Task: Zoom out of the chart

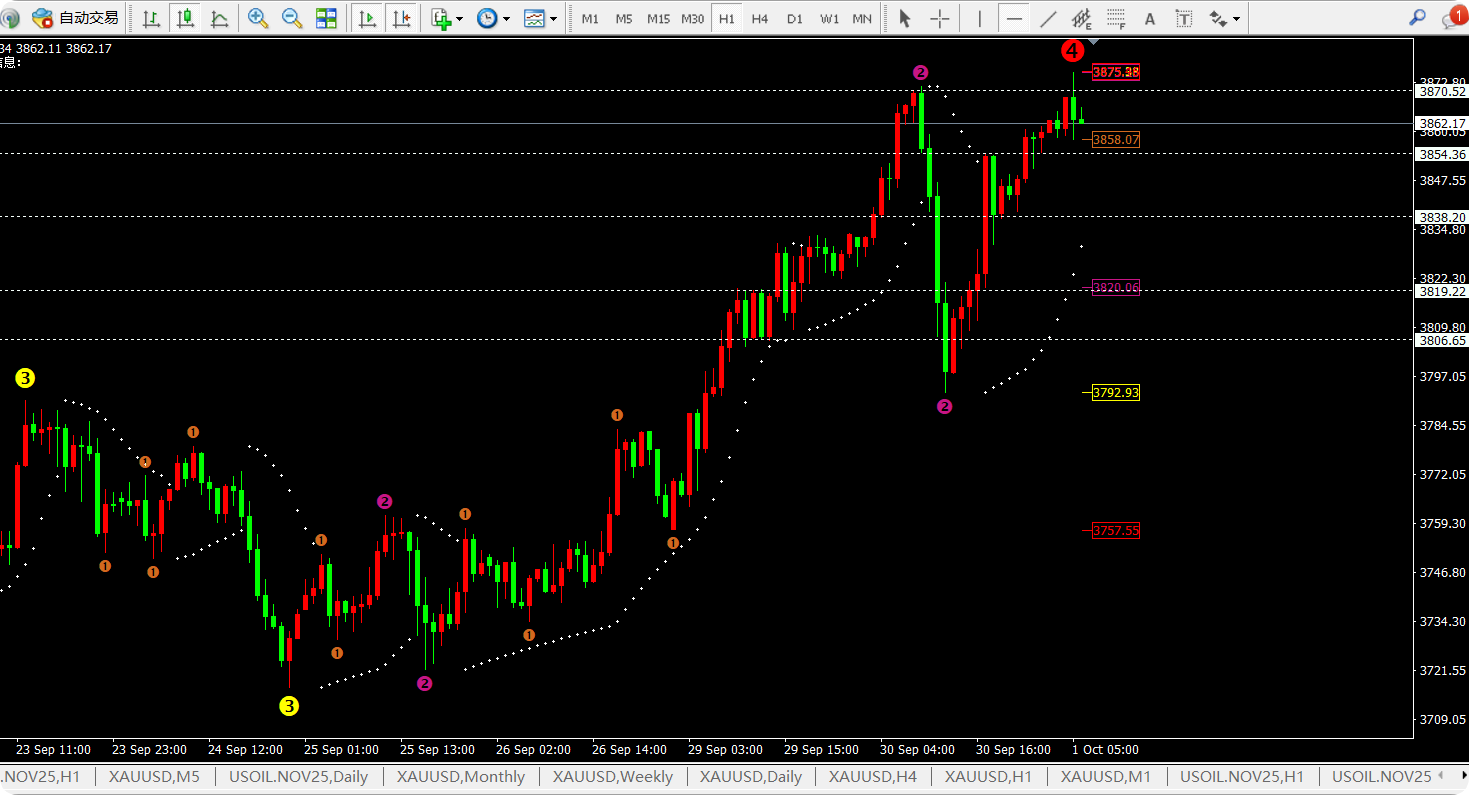Action: tap(292, 18)
